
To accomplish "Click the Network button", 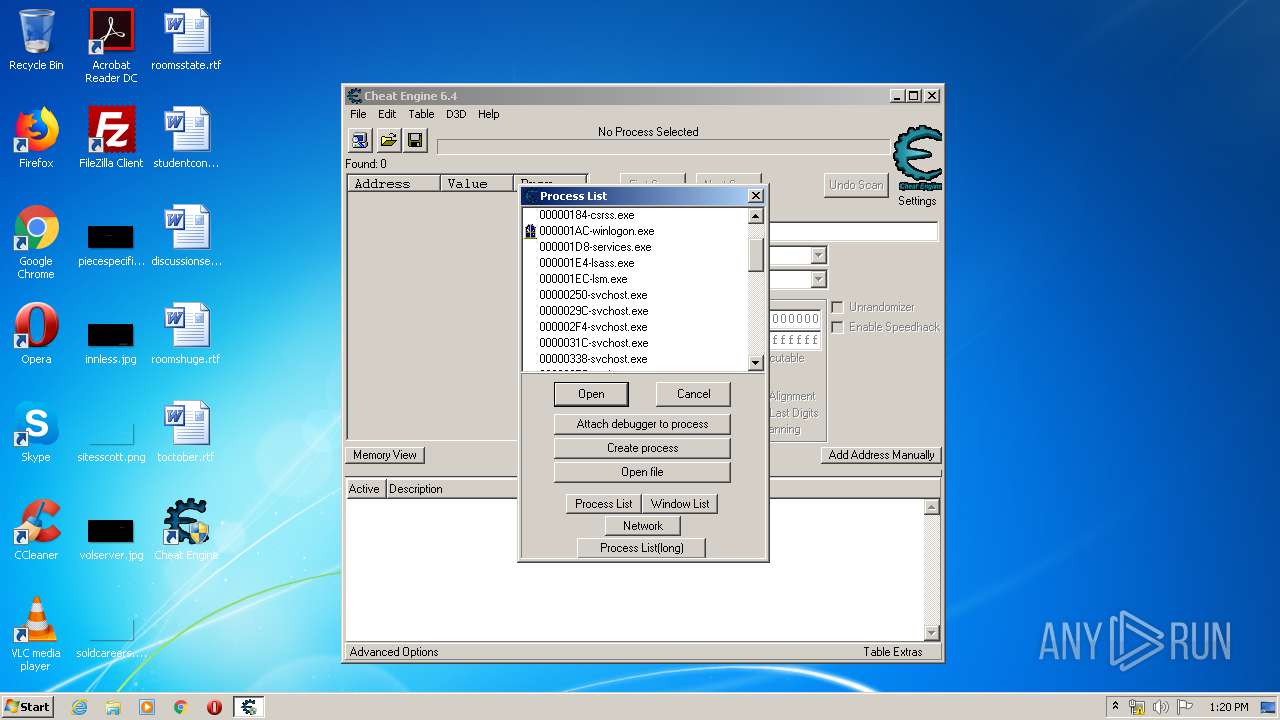I will [x=643, y=526].
